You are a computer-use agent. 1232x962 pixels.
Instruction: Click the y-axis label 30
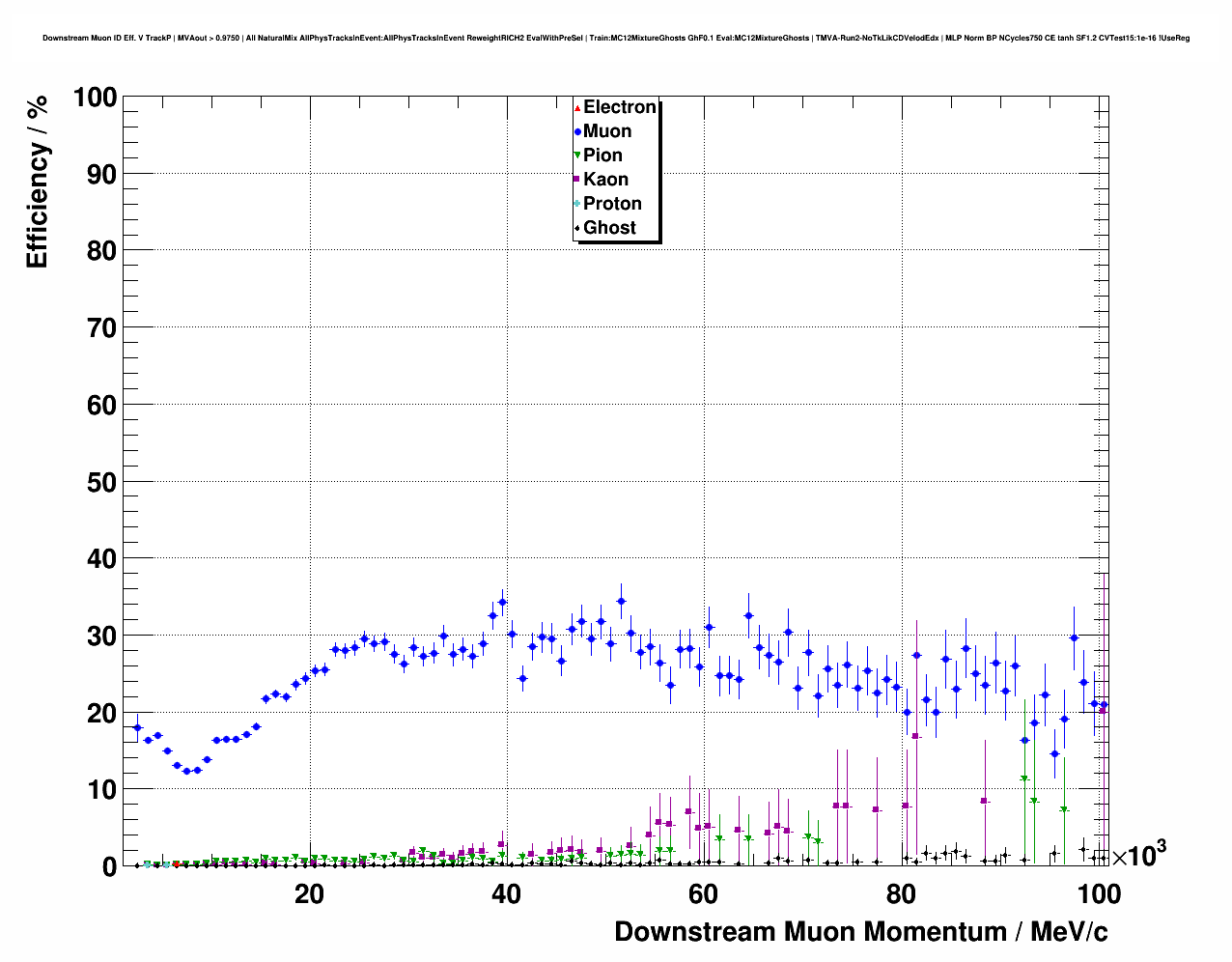(101, 637)
